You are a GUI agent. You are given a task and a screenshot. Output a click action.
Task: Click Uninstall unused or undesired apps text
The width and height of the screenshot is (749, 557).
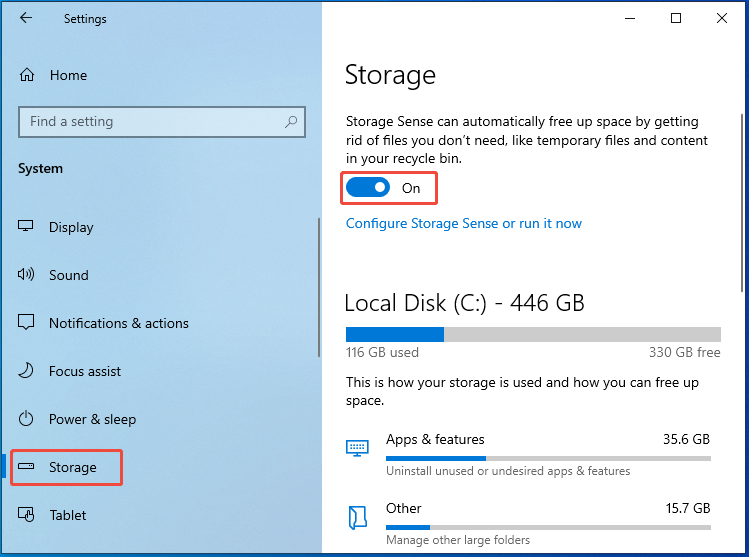tap(508, 471)
